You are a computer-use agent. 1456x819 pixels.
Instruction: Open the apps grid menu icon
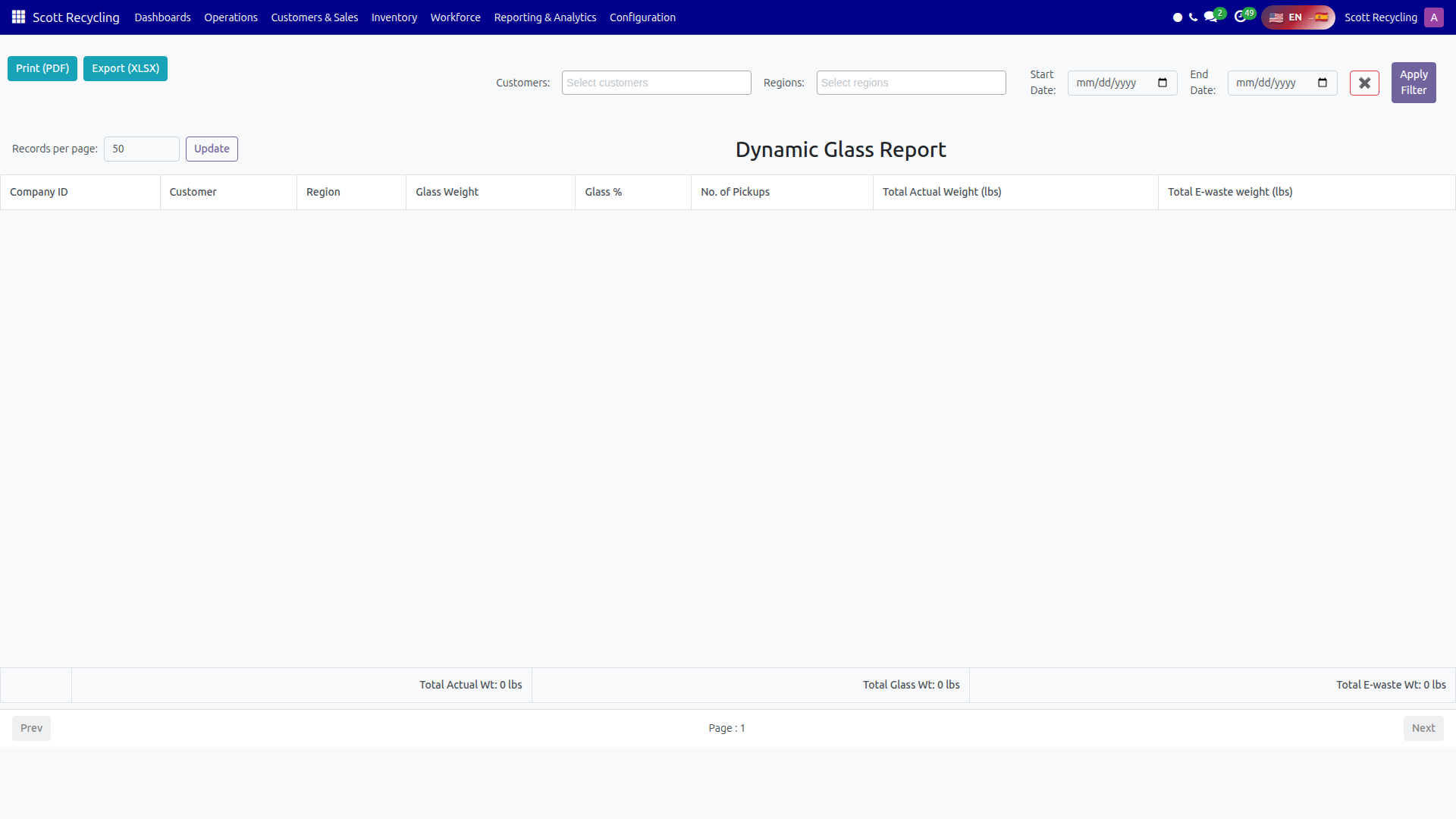(x=18, y=17)
